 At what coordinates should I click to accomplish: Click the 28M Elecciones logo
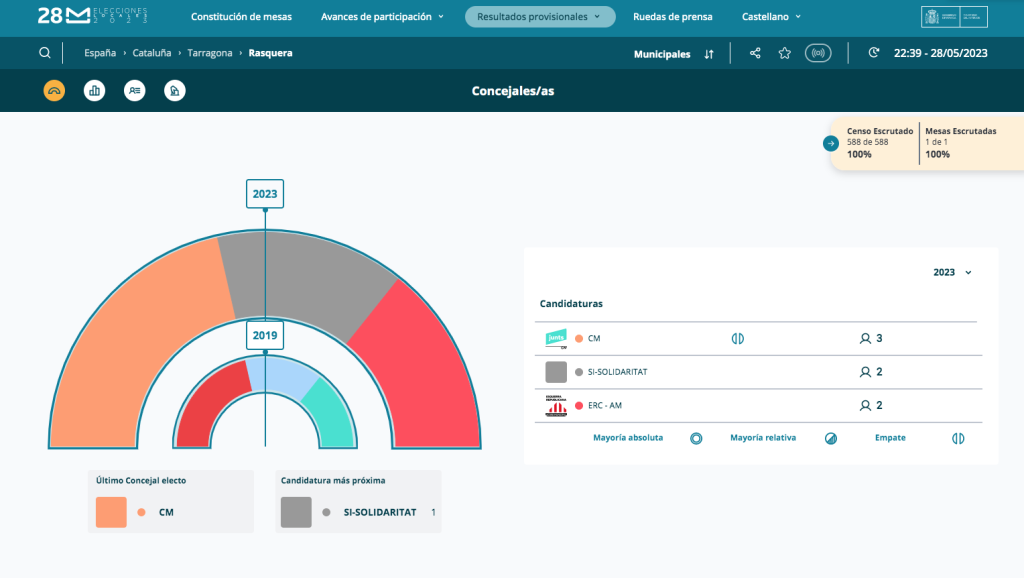tap(92, 16)
